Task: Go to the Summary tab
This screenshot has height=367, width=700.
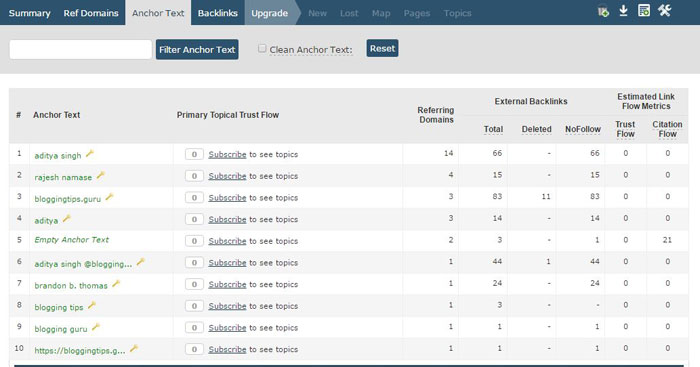Action: [x=29, y=13]
